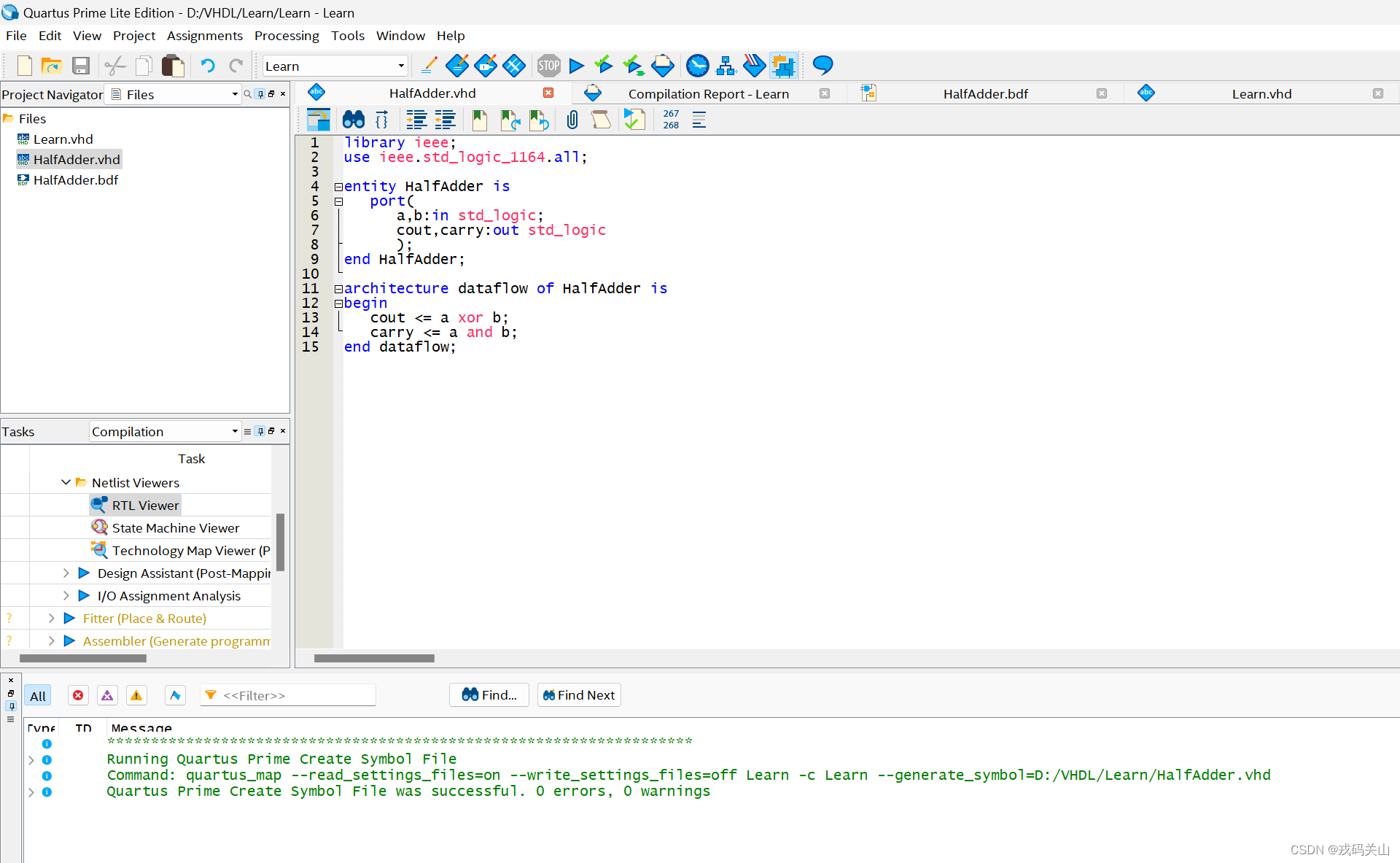The height and width of the screenshot is (863, 1400).
Task: Click the Analyze current file check icon
Action: 634,120
